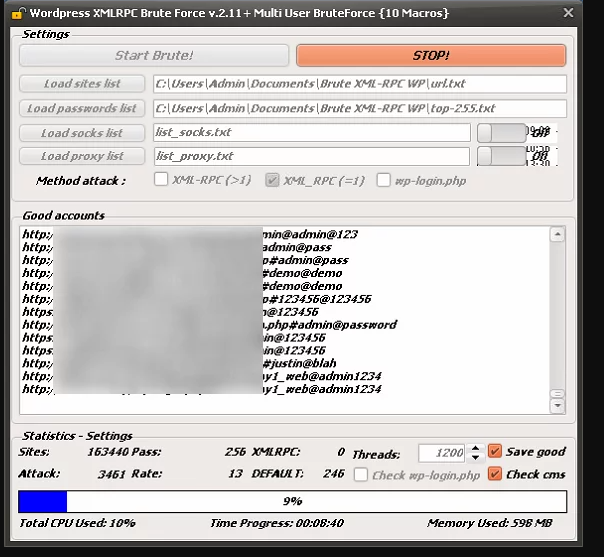The image size is (604, 557).
Task: Click the 9% progress bar
Action: [292, 501]
